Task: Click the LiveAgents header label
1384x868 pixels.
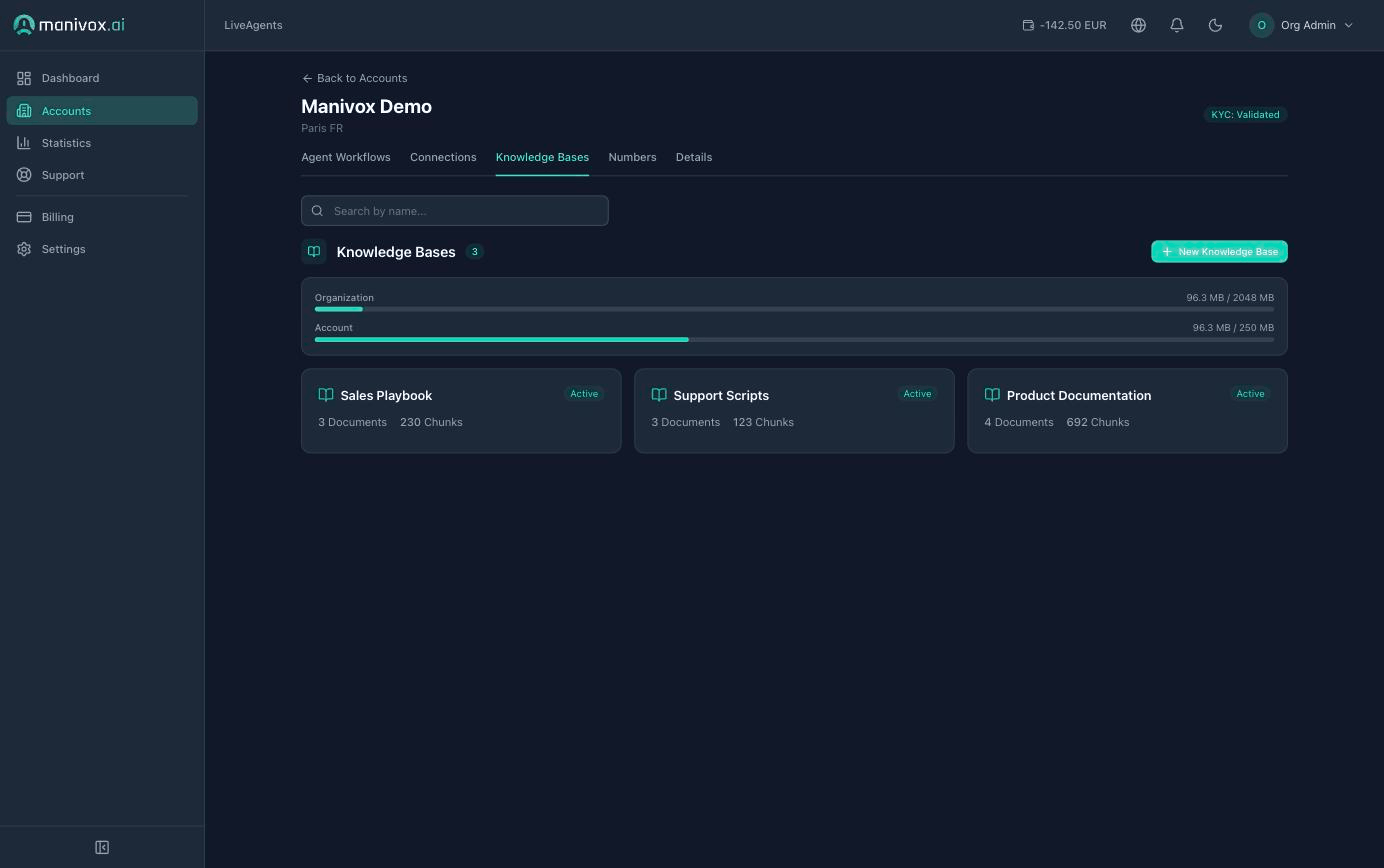Action: point(253,25)
